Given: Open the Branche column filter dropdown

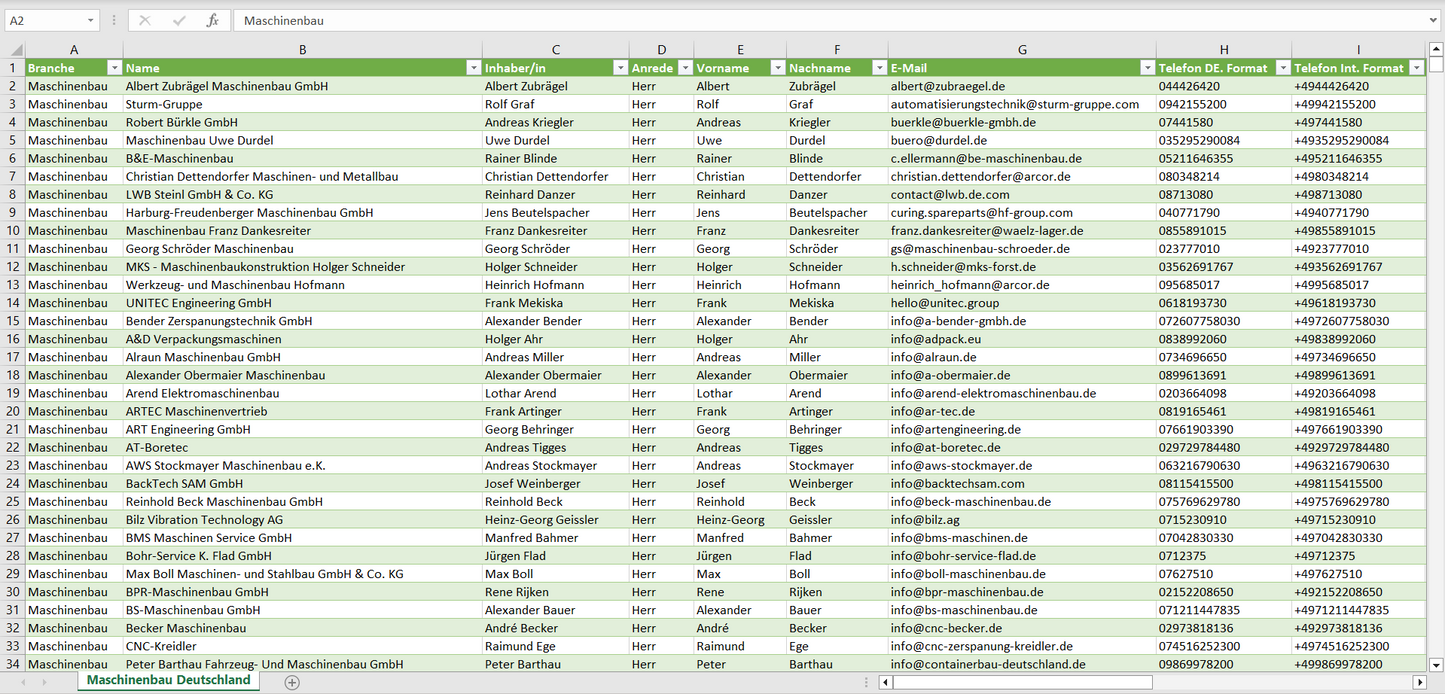Looking at the screenshot, I should pyautogui.click(x=114, y=68).
